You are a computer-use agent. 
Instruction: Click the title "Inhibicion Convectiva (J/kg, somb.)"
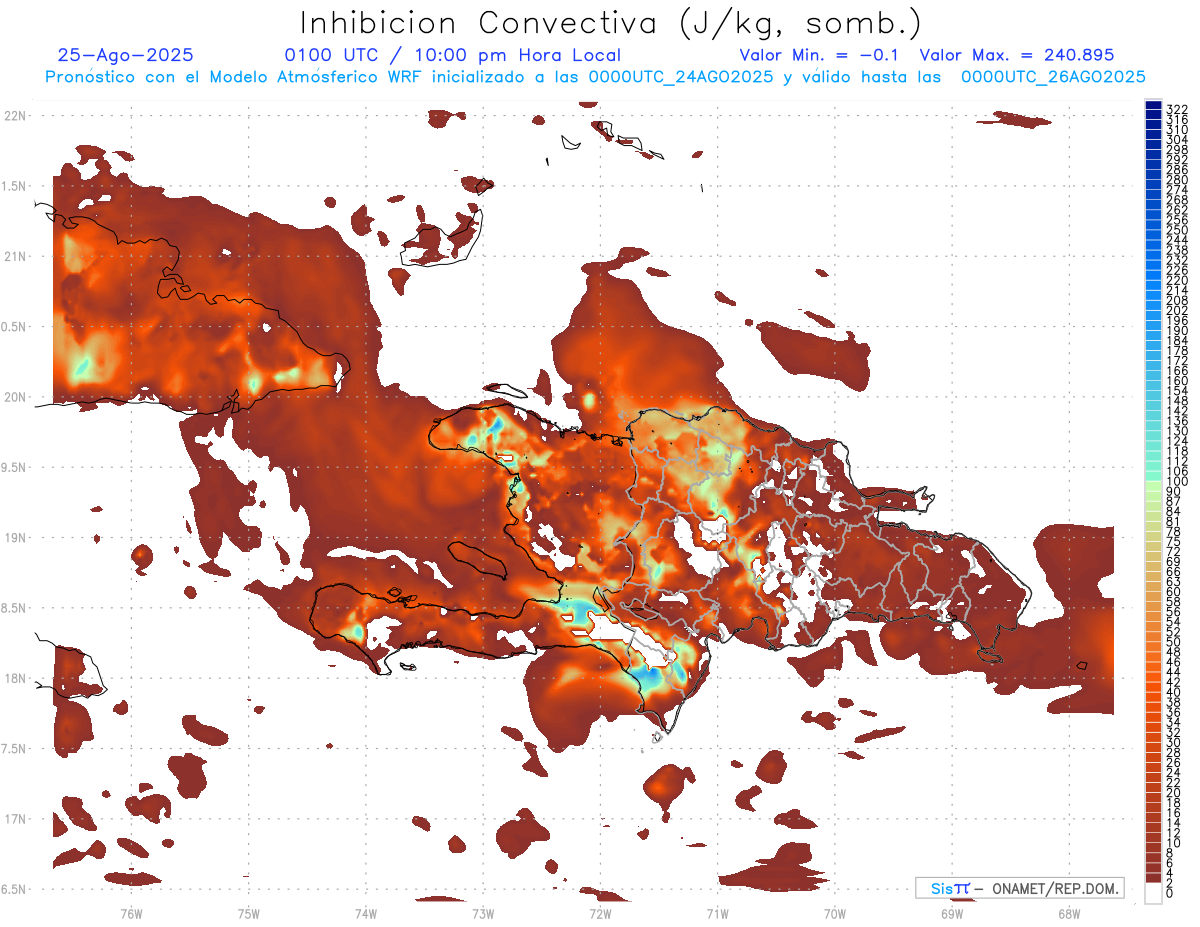point(610,23)
